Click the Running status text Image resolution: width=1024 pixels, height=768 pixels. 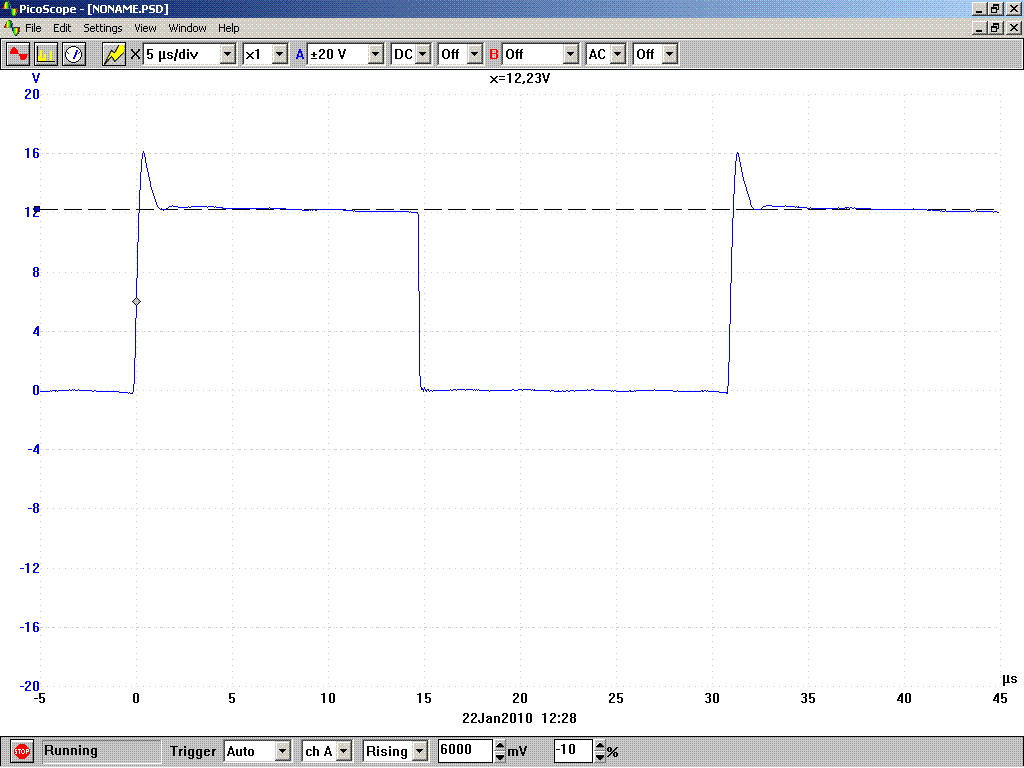click(x=71, y=750)
